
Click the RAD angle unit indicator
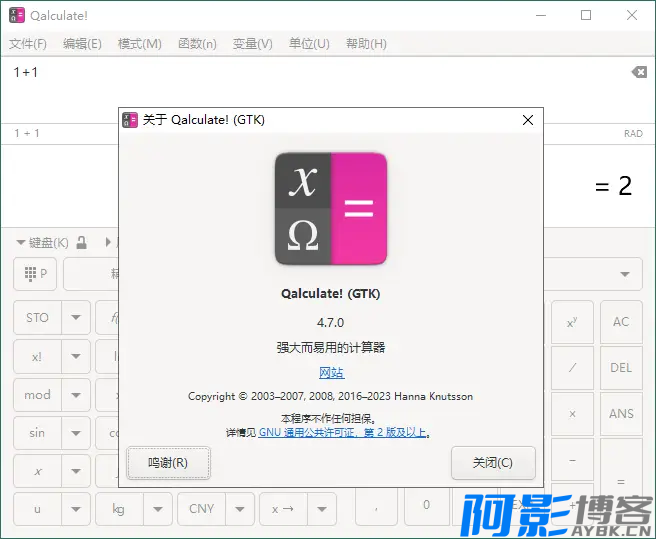click(x=633, y=134)
